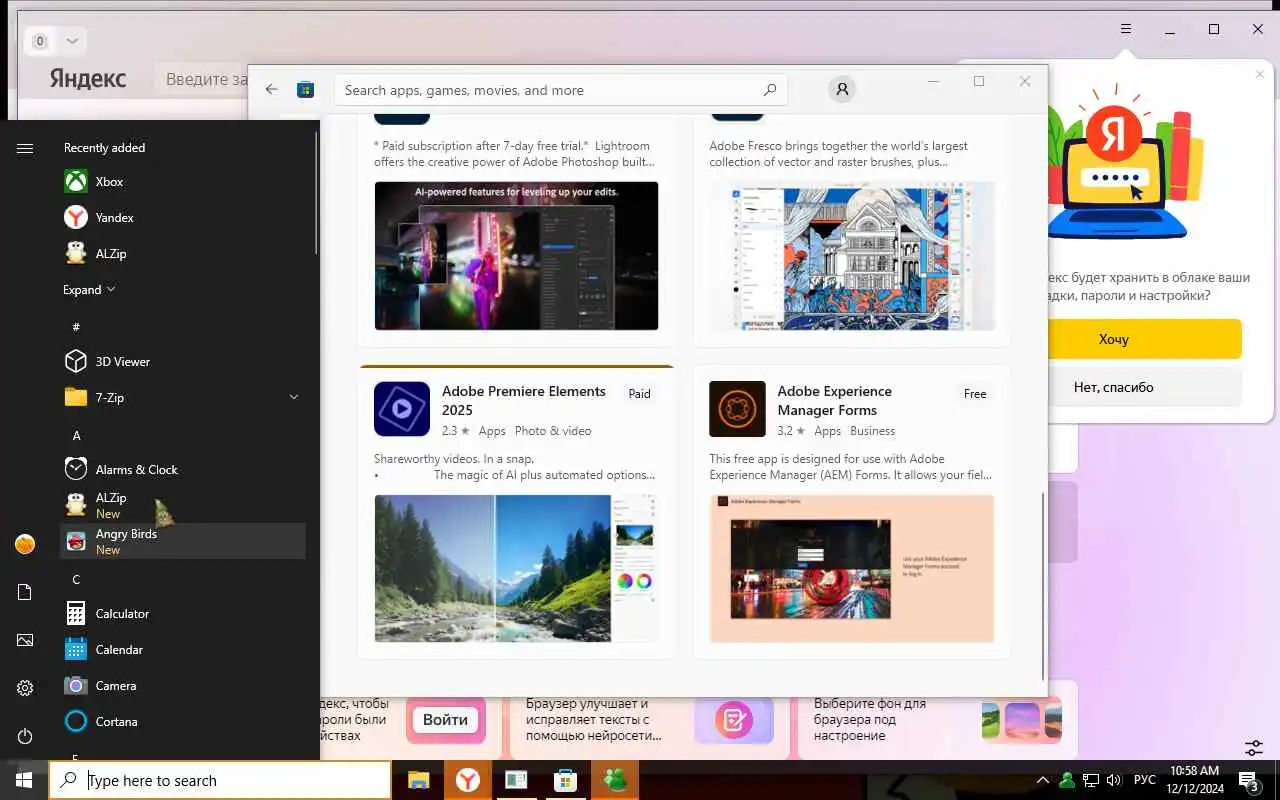Open Yandex tab counter dropdown arrow
This screenshot has height=800, width=1280.
[72, 41]
